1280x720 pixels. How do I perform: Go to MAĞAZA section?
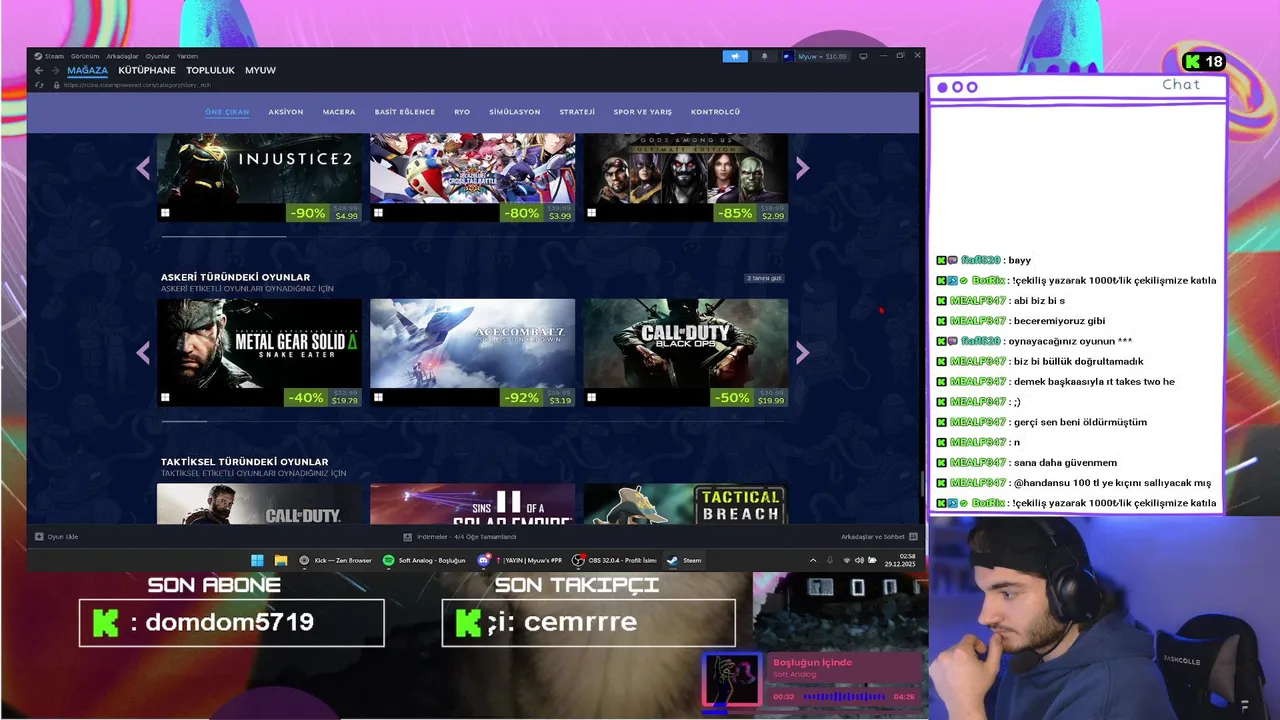(87, 70)
